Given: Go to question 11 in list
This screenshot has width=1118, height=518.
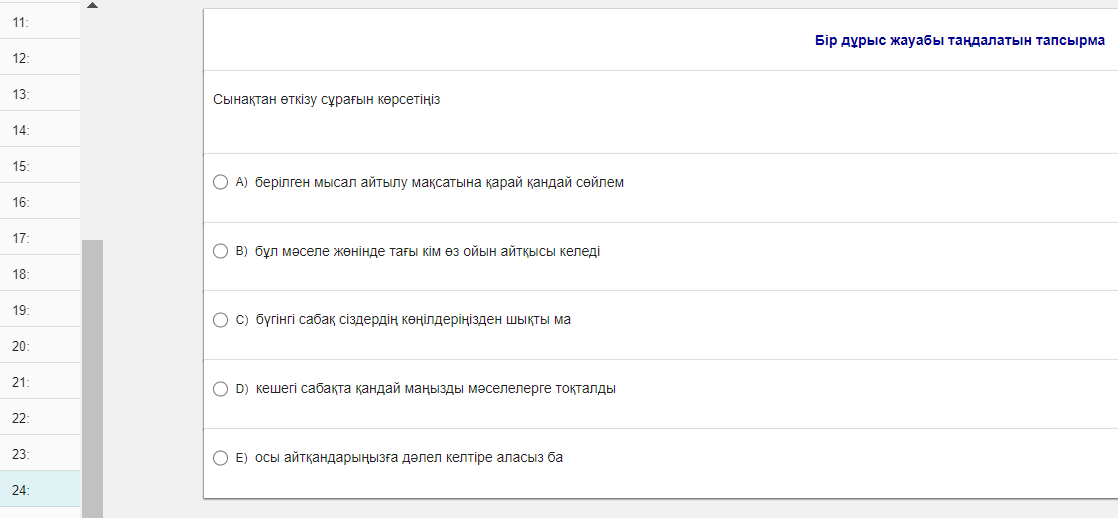Looking at the screenshot, I should click(40, 22).
